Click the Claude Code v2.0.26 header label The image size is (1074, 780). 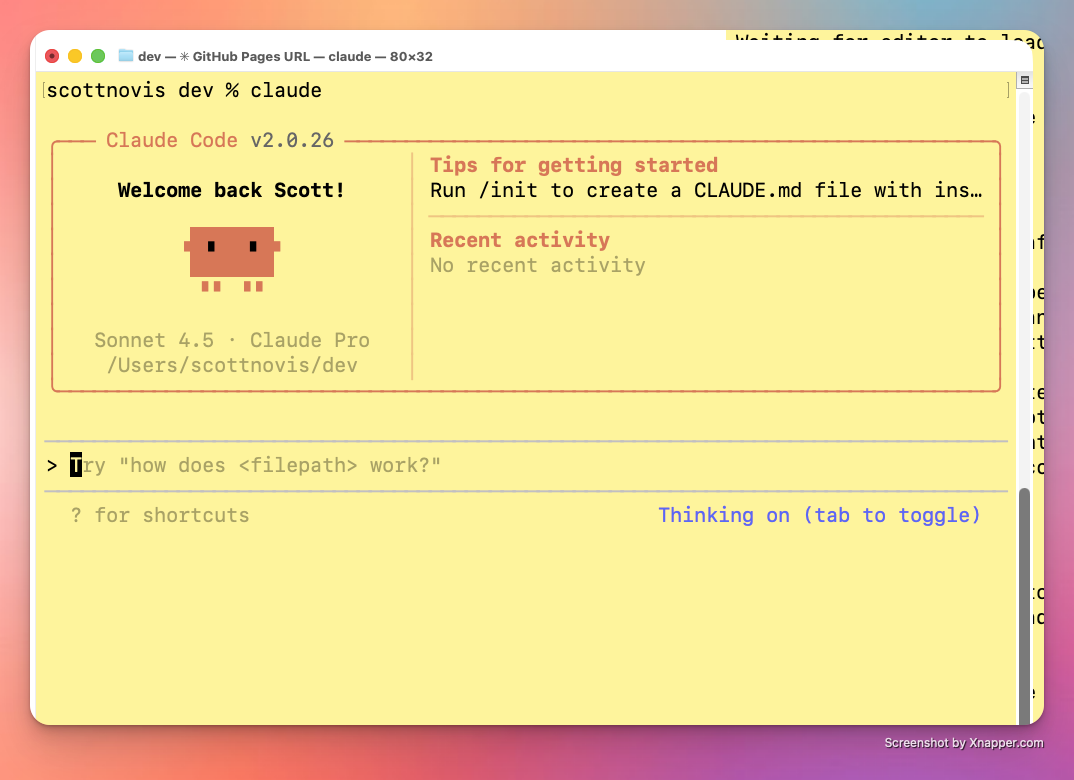coord(220,140)
